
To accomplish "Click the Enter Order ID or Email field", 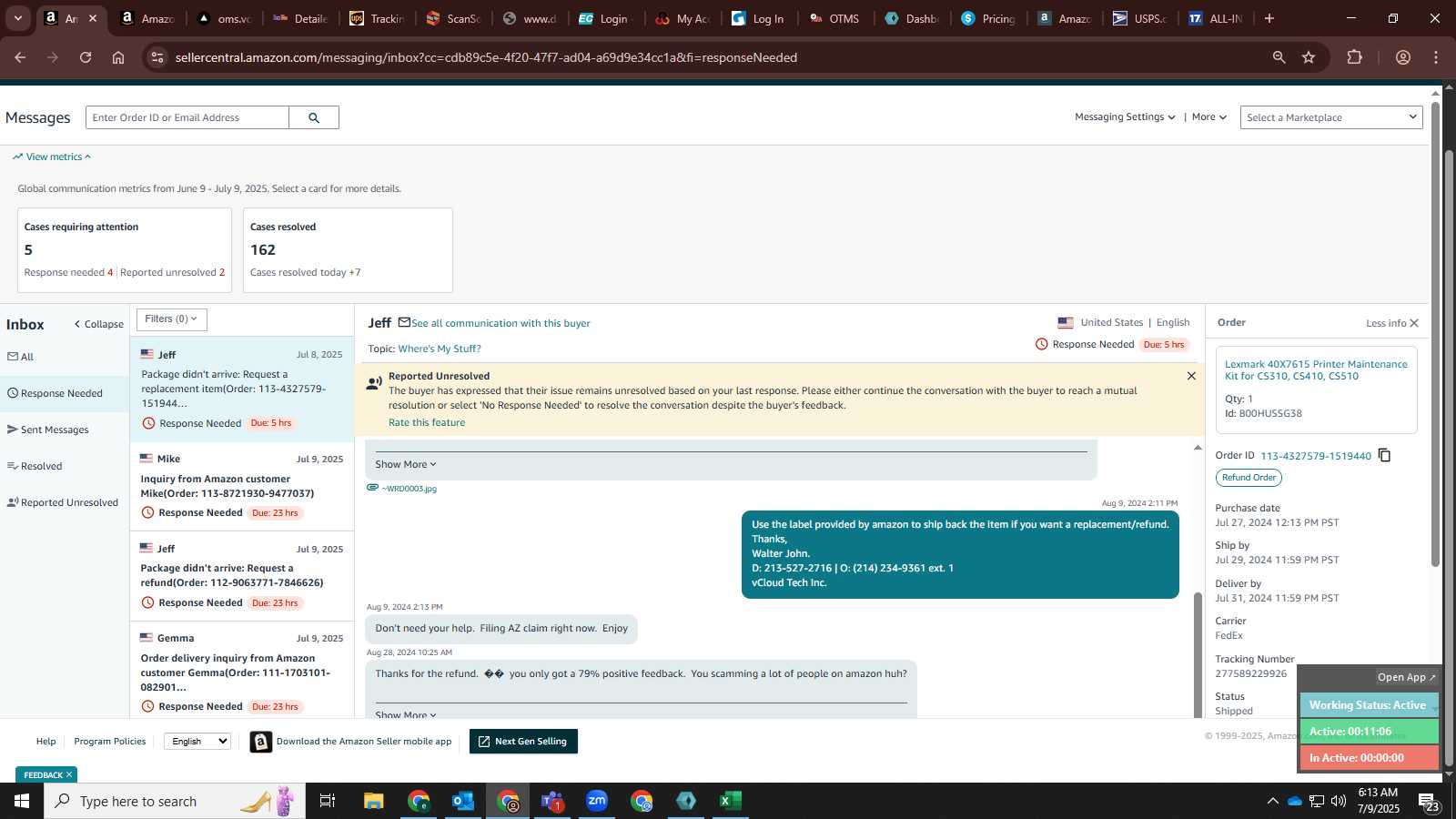I will coord(187,117).
